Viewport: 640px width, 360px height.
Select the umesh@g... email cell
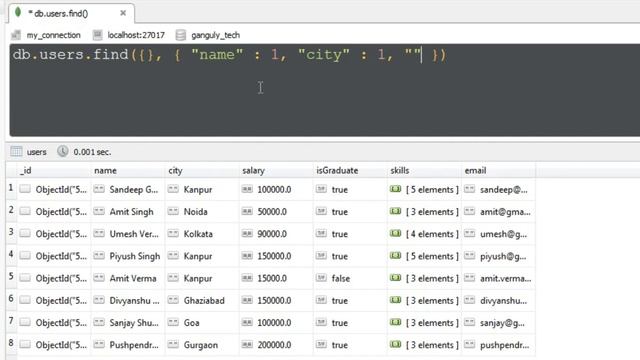pos(498,234)
